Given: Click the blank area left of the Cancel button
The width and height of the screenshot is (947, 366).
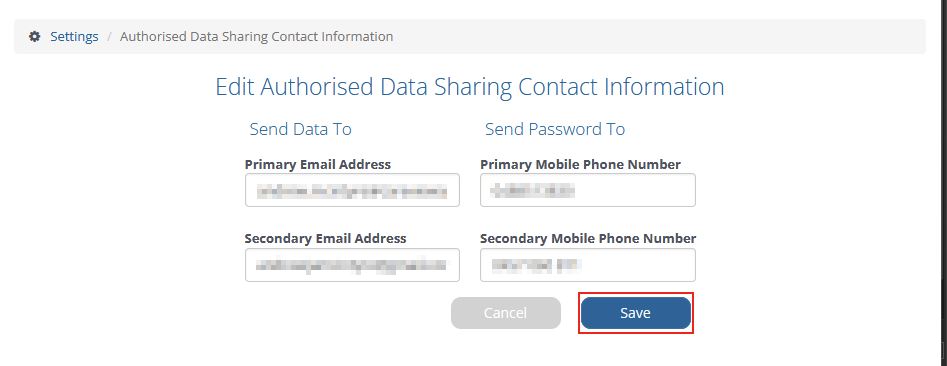Looking at the screenshot, I should [x=344, y=313].
